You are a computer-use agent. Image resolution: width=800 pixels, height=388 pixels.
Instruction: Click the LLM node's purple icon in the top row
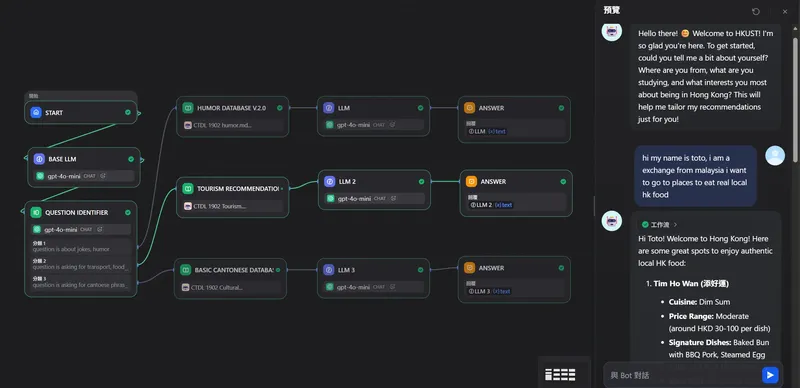[x=329, y=108]
